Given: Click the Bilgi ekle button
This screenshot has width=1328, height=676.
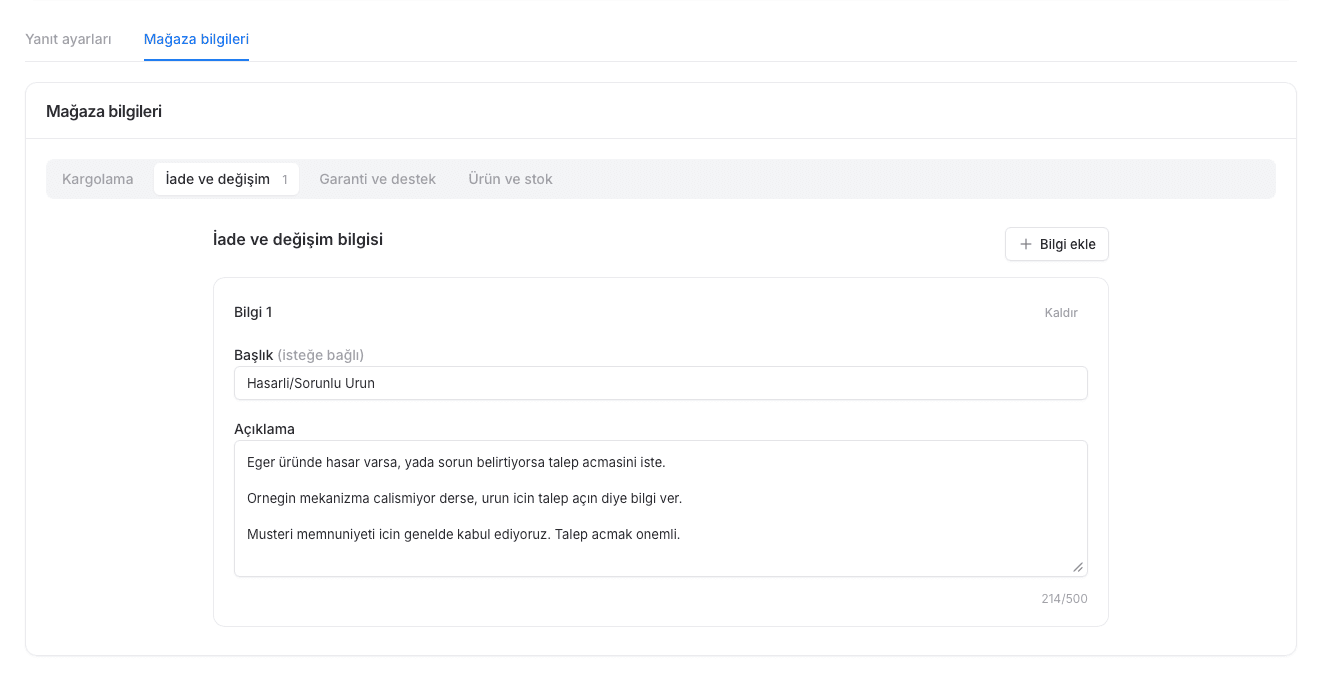Looking at the screenshot, I should [1057, 244].
